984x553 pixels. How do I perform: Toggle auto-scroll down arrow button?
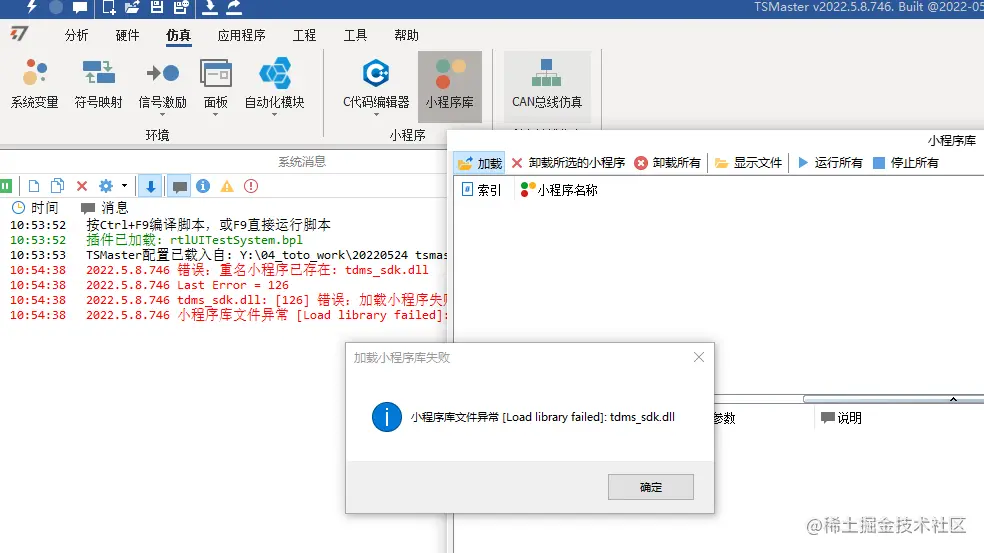point(151,186)
